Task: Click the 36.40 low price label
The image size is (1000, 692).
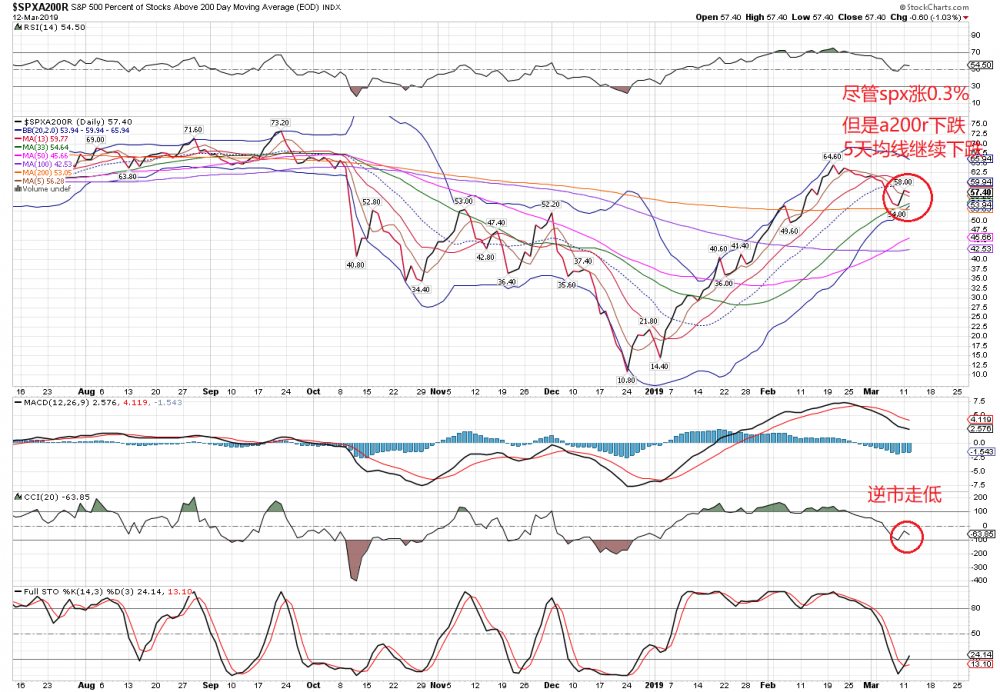Action: [507, 282]
